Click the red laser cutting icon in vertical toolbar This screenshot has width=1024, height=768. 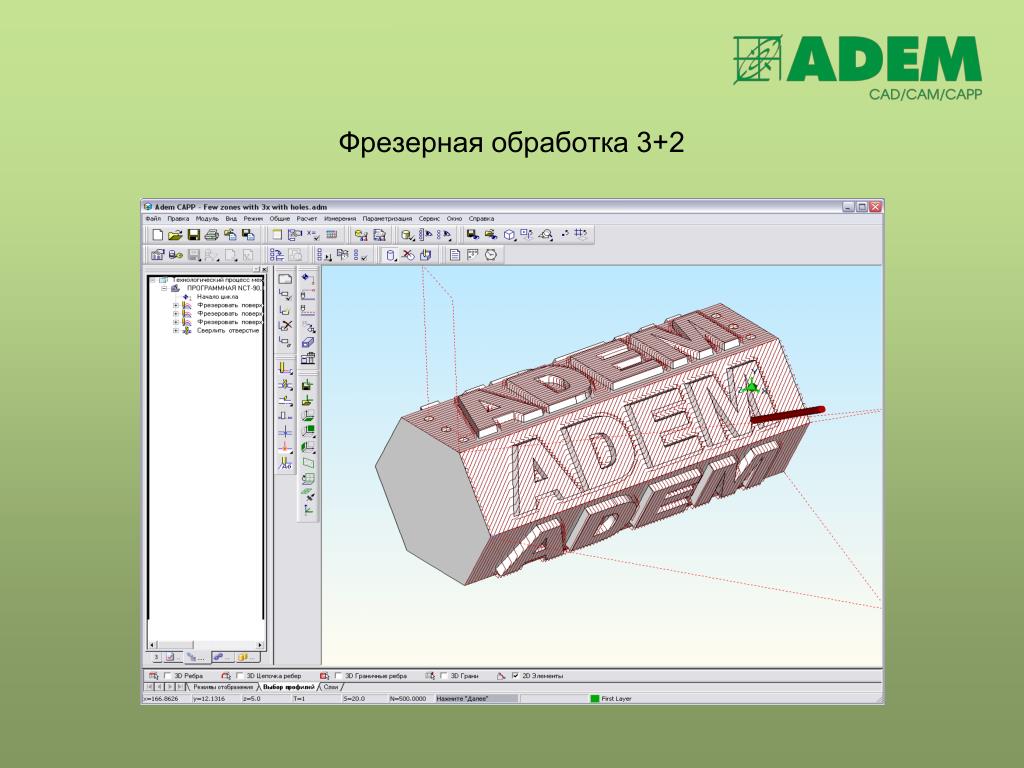coord(285,447)
